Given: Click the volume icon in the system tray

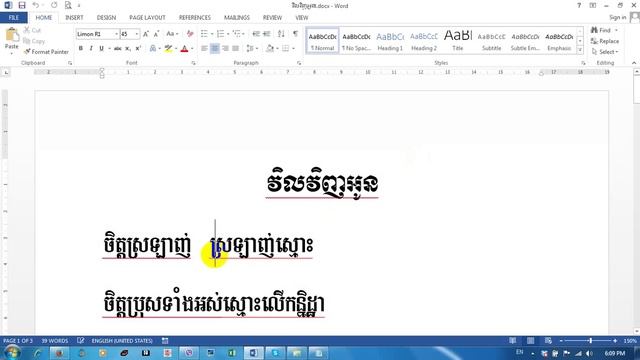Looking at the screenshot, I should [589, 353].
